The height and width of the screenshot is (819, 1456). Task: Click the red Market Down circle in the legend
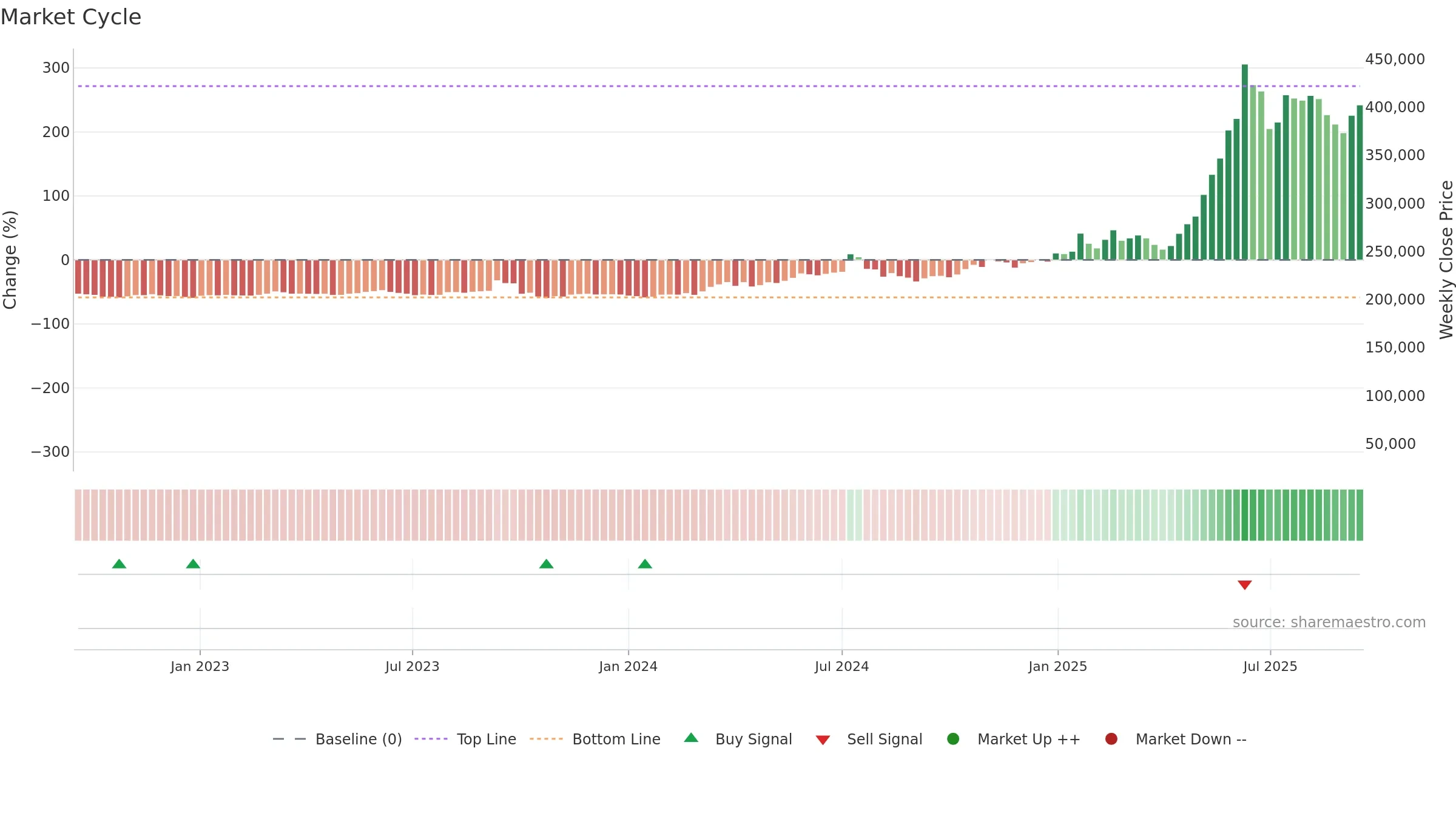[x=1111, y=739]
